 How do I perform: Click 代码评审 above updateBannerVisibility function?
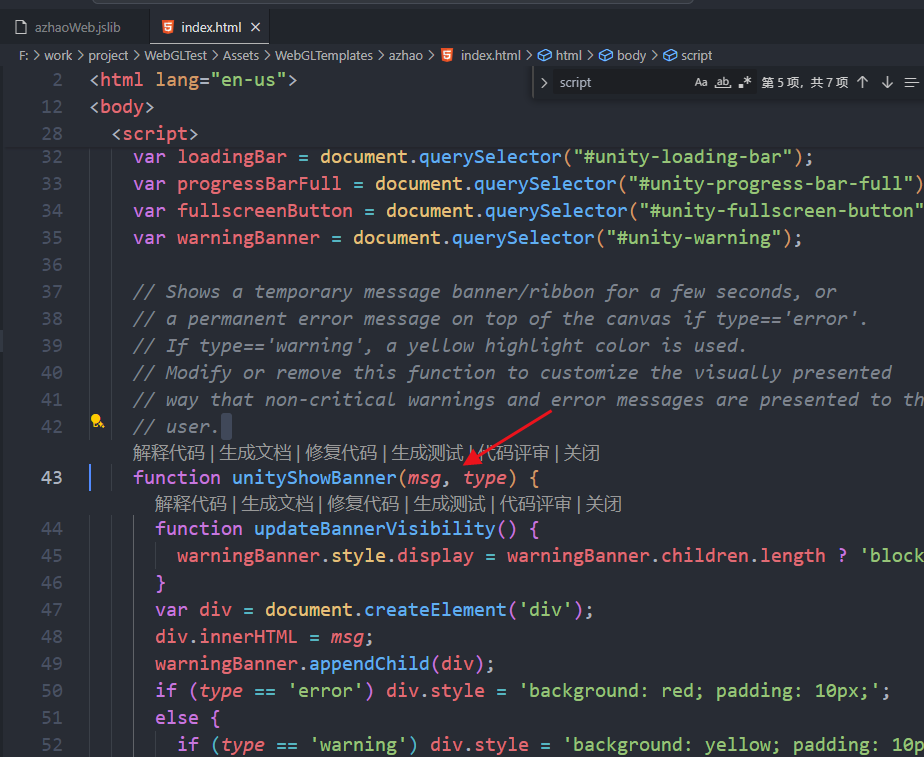[535, 504]
